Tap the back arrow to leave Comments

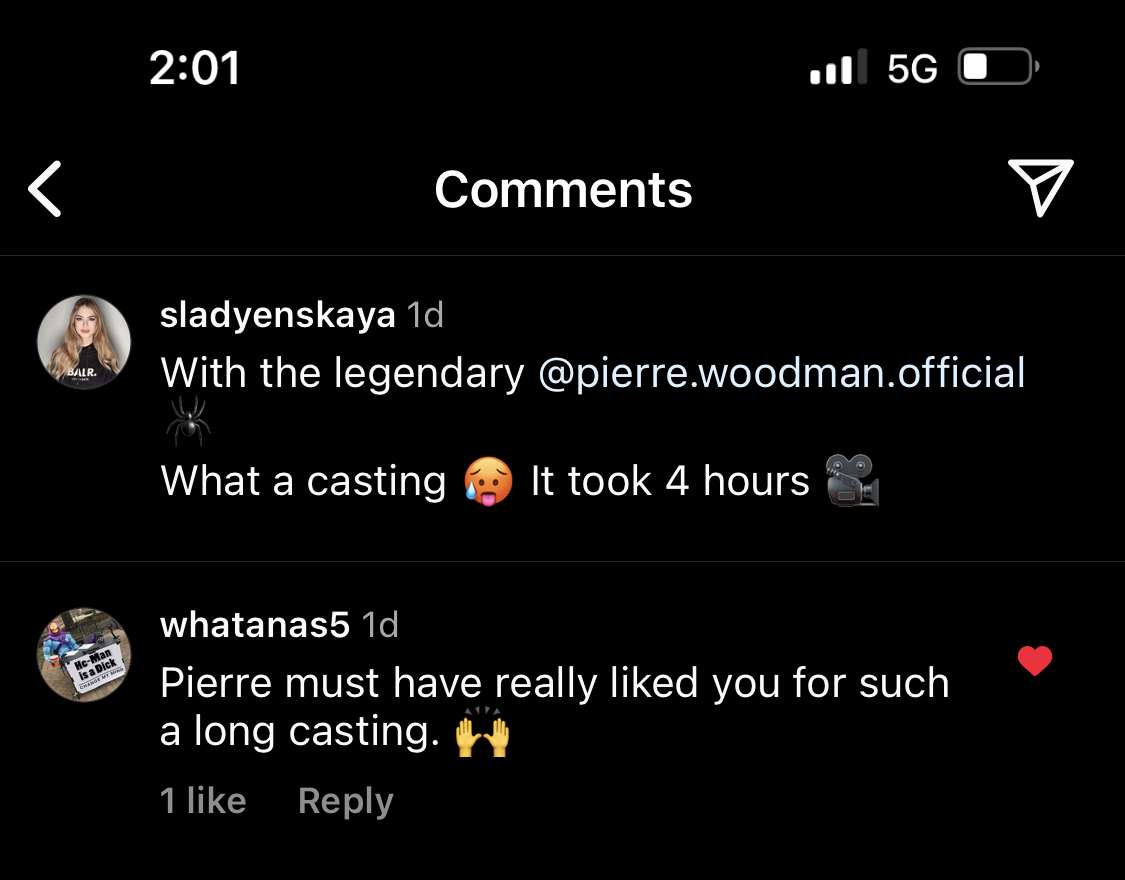(46, 189)
